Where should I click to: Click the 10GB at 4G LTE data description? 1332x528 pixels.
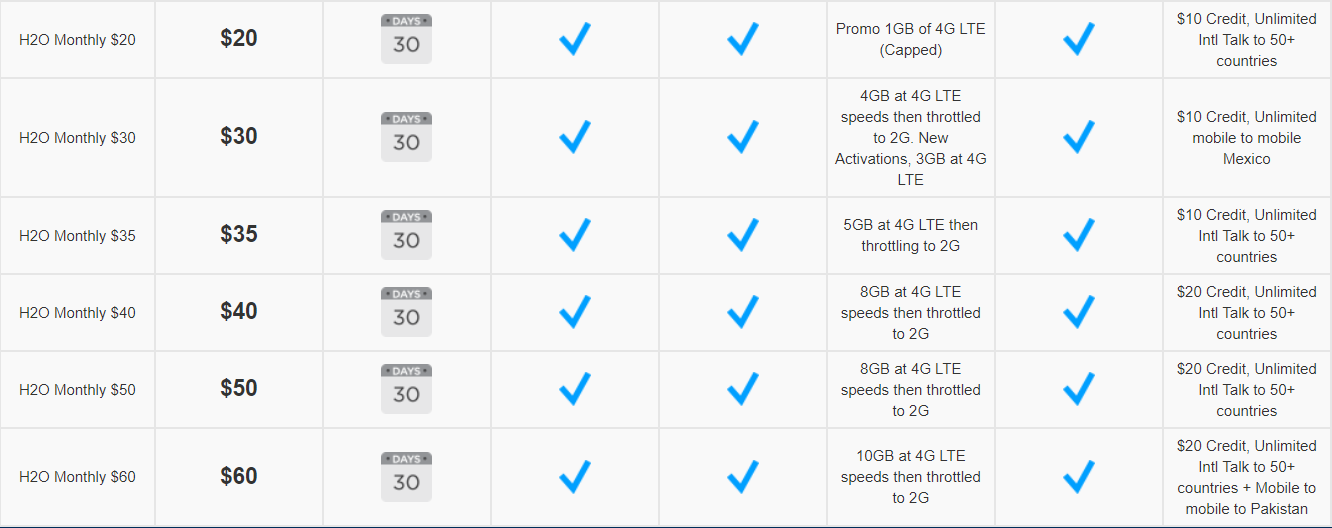coord(910,477)
